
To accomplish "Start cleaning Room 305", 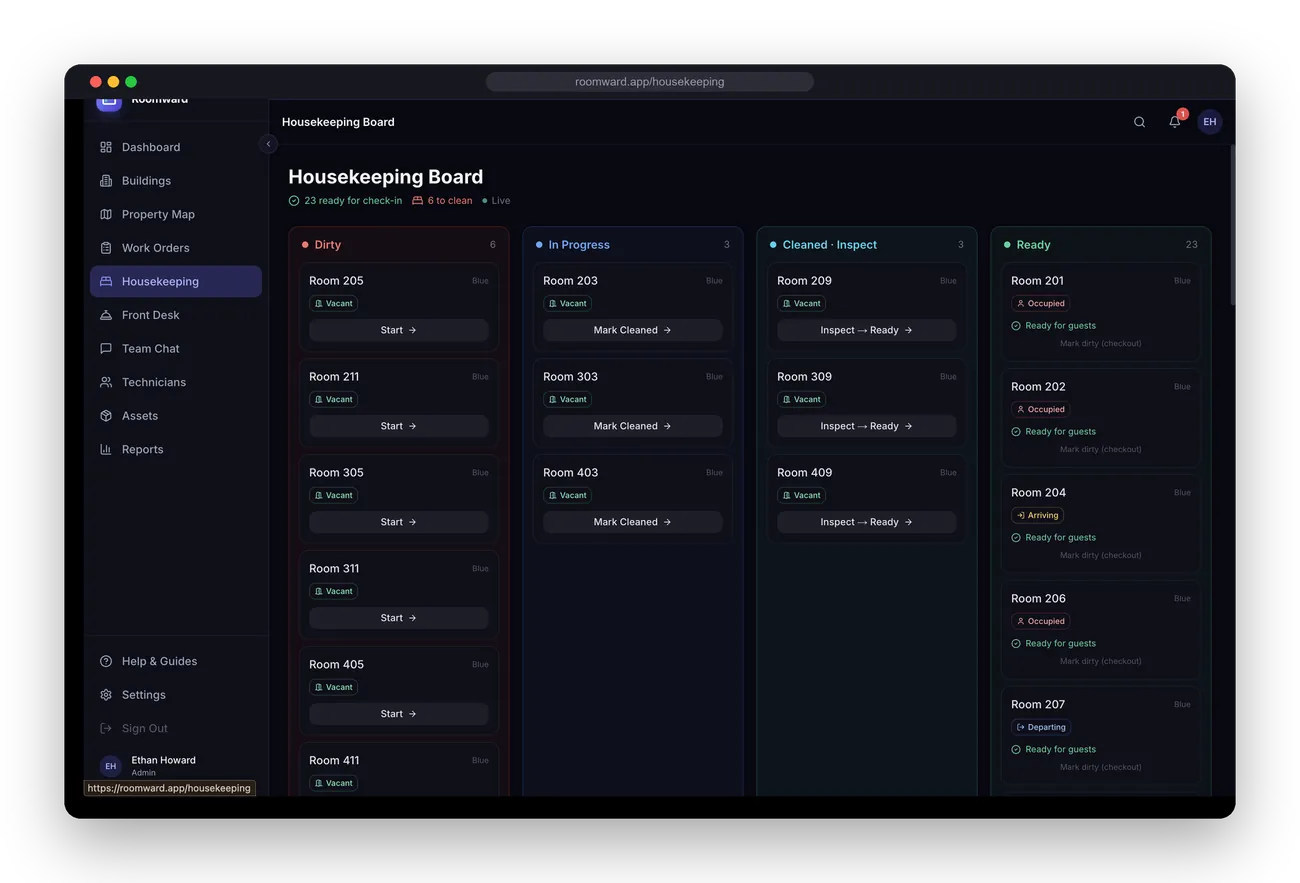I will (399, 522).
